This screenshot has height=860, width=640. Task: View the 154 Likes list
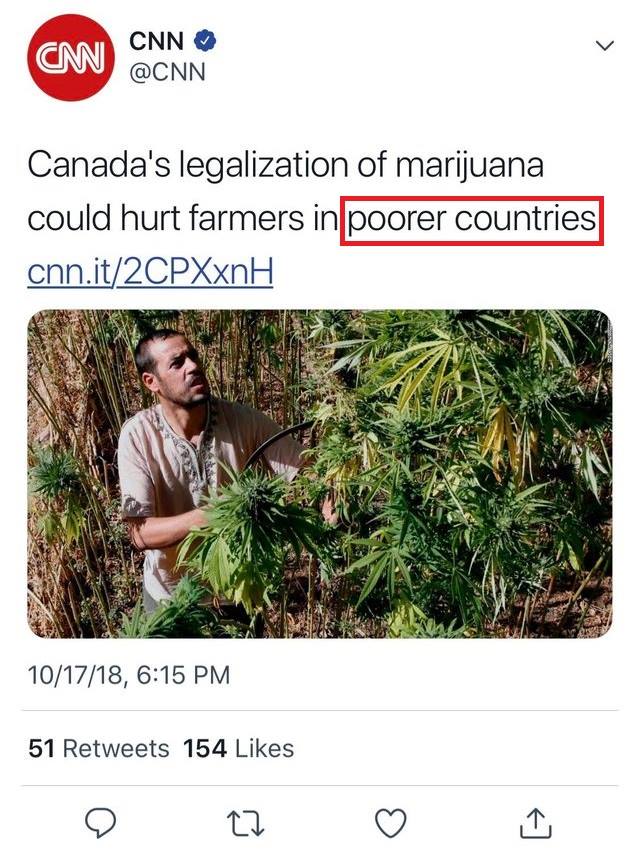(x=239, y=749)
